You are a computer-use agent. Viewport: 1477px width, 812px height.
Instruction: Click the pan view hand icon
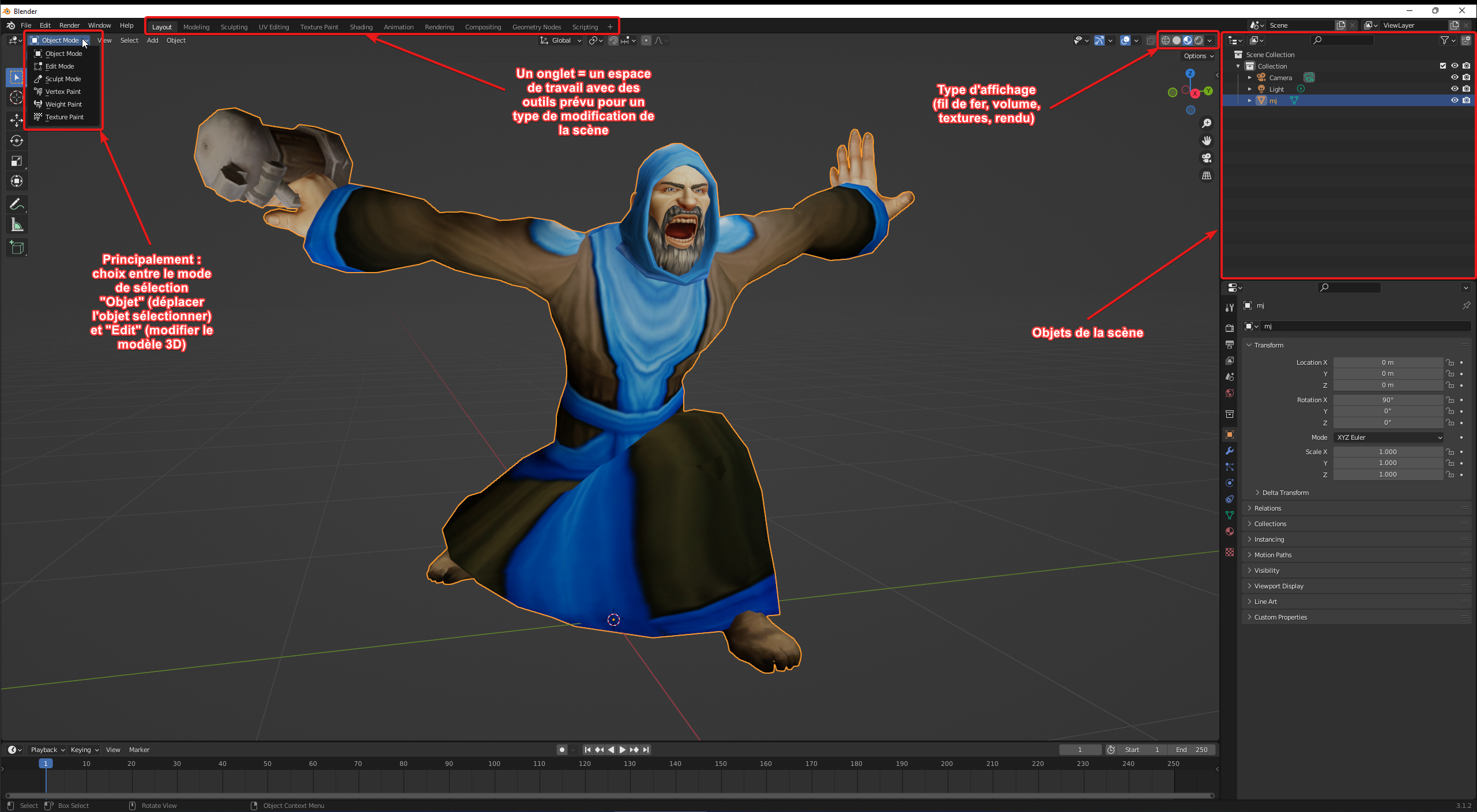pos(1206,141)
